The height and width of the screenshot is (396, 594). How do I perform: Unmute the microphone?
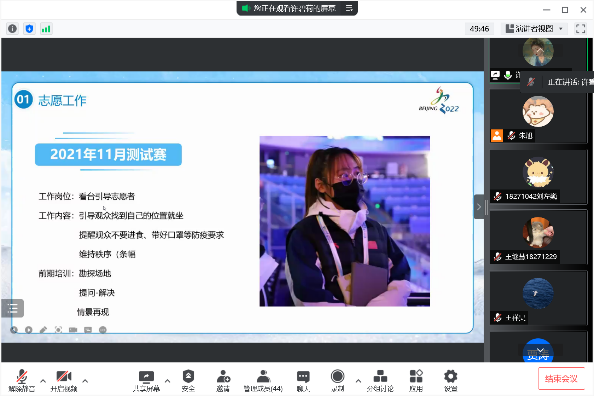point(22,380)
